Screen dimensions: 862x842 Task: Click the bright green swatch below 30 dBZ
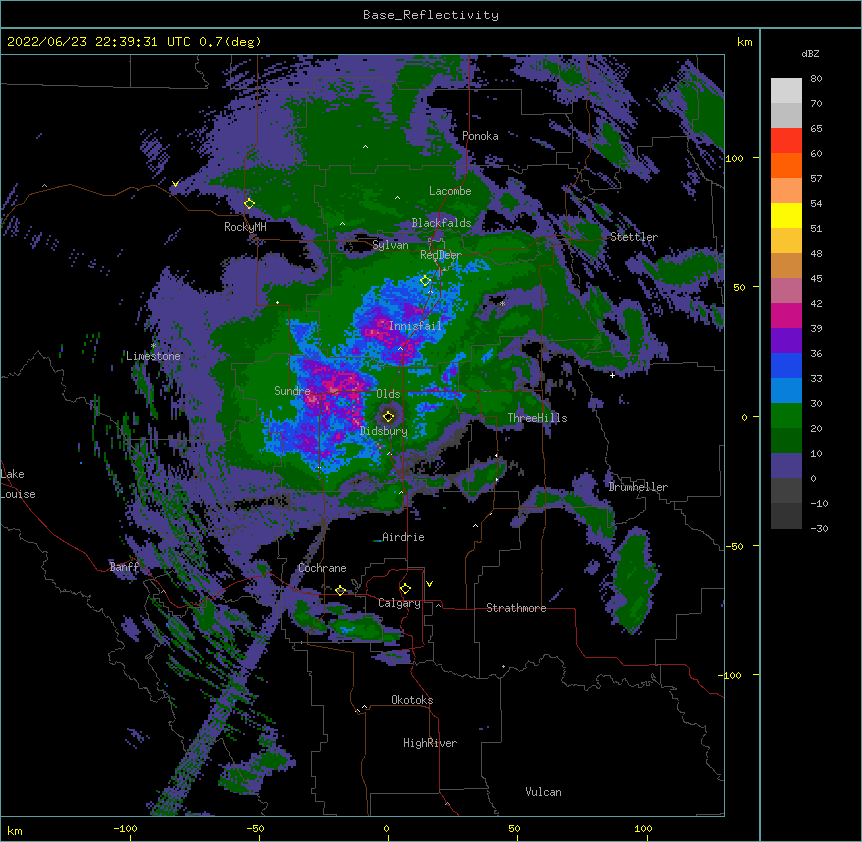click(x=786, y=416)
